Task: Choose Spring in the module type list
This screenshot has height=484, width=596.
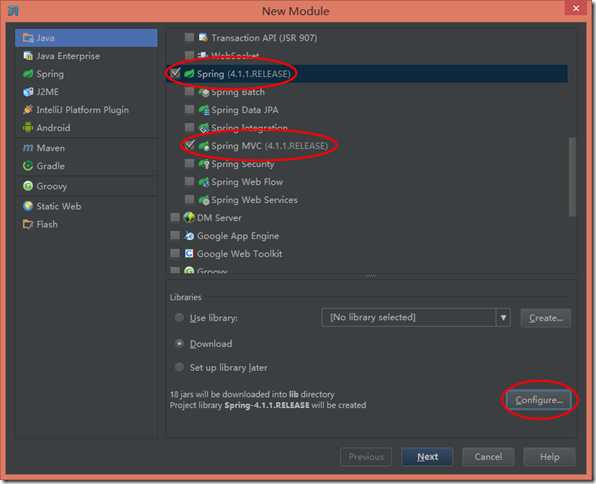Action: (x=87, y=74)
